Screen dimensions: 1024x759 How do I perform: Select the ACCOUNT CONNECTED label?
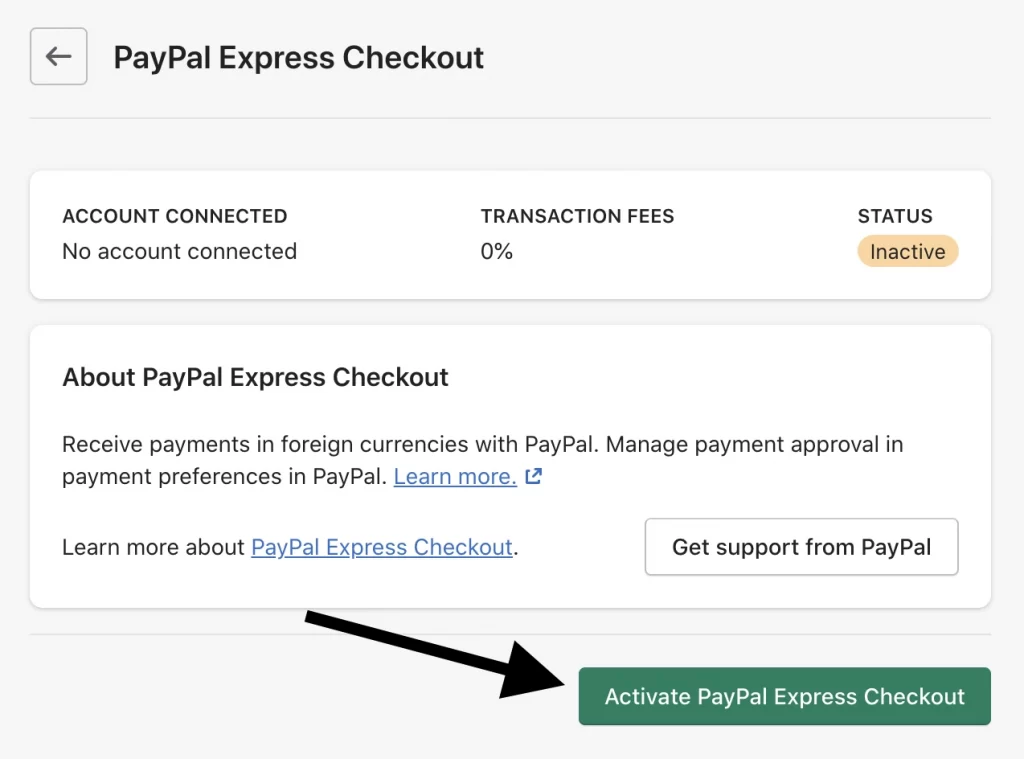pyautogui.click(x=175, y=216)
